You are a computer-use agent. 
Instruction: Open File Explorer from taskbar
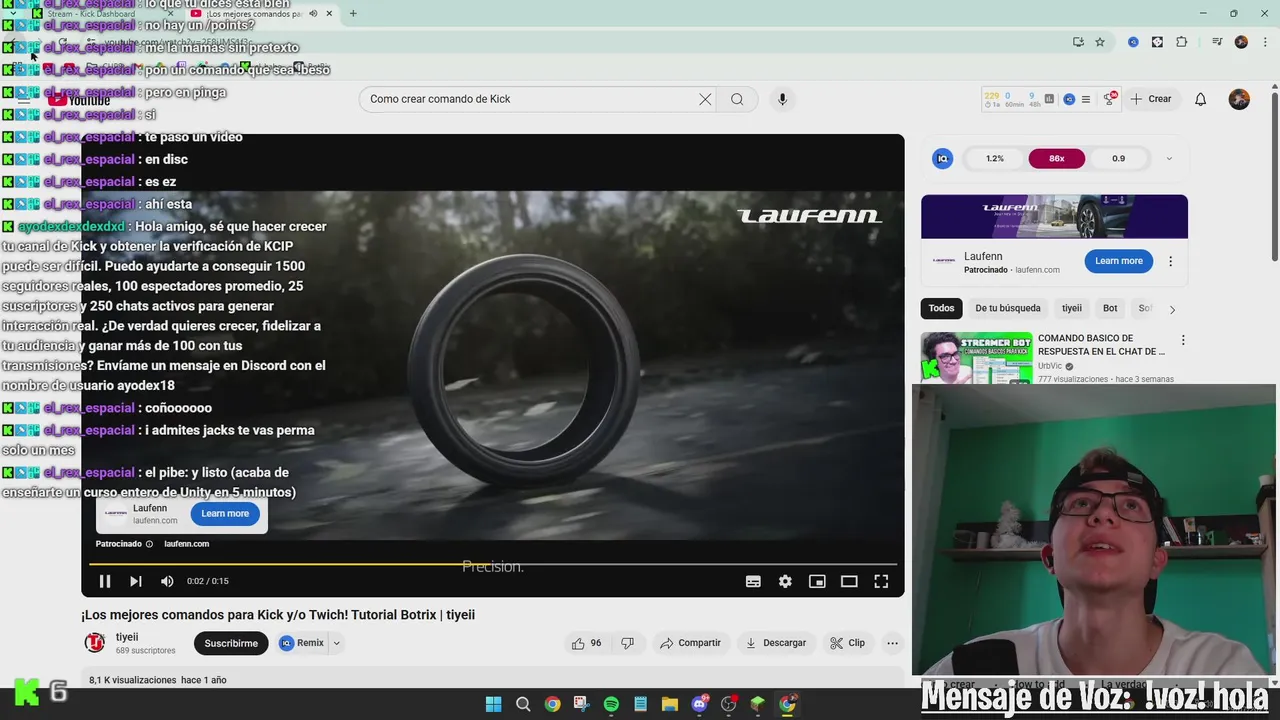point(670,704)
